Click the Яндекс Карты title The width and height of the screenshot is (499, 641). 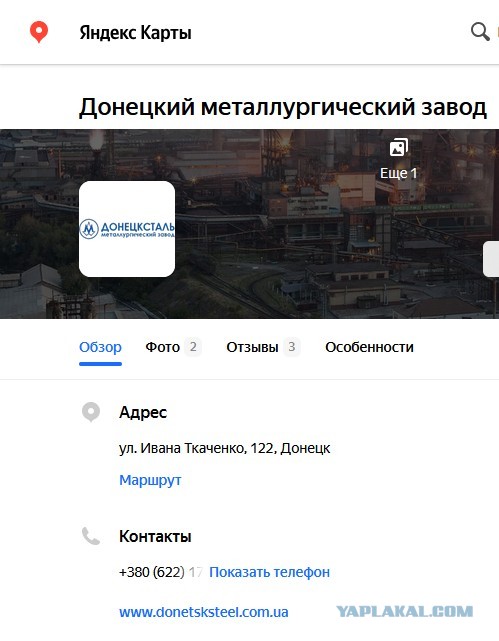point(135,32)
